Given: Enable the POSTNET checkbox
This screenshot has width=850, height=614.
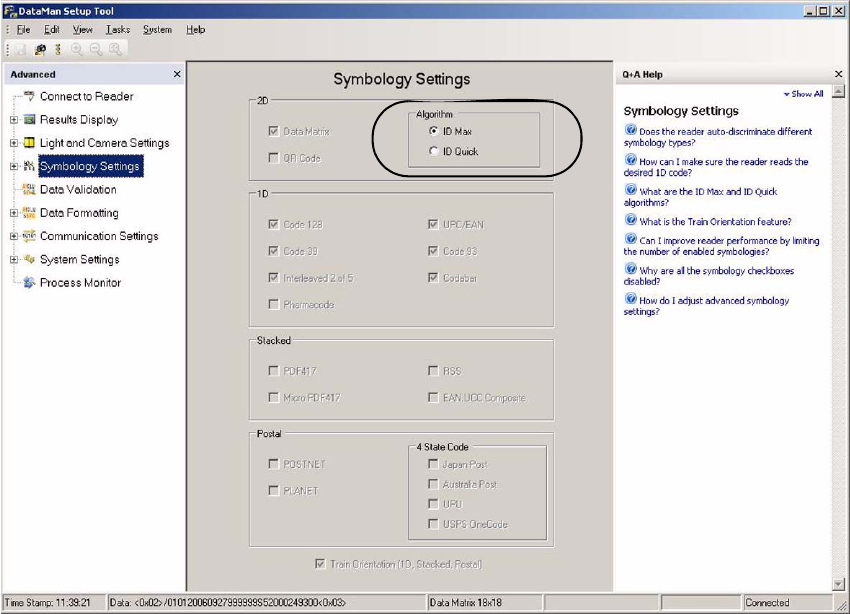Looking at the screenshot, I should tap(274, 464).
